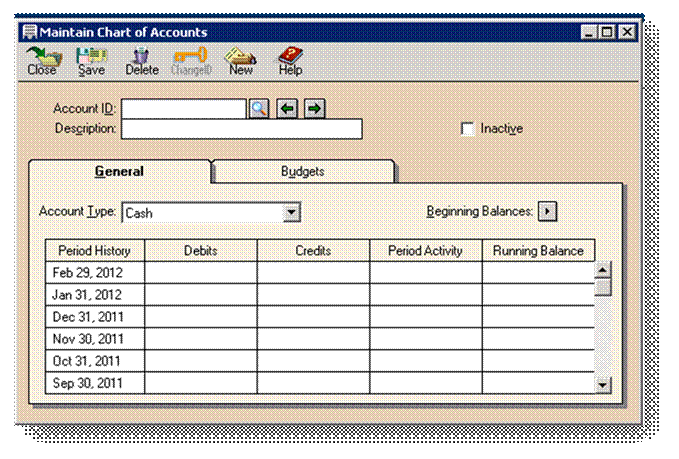
Task: Click the period history scroll up arrow
Action: click(x=603, y=270)
